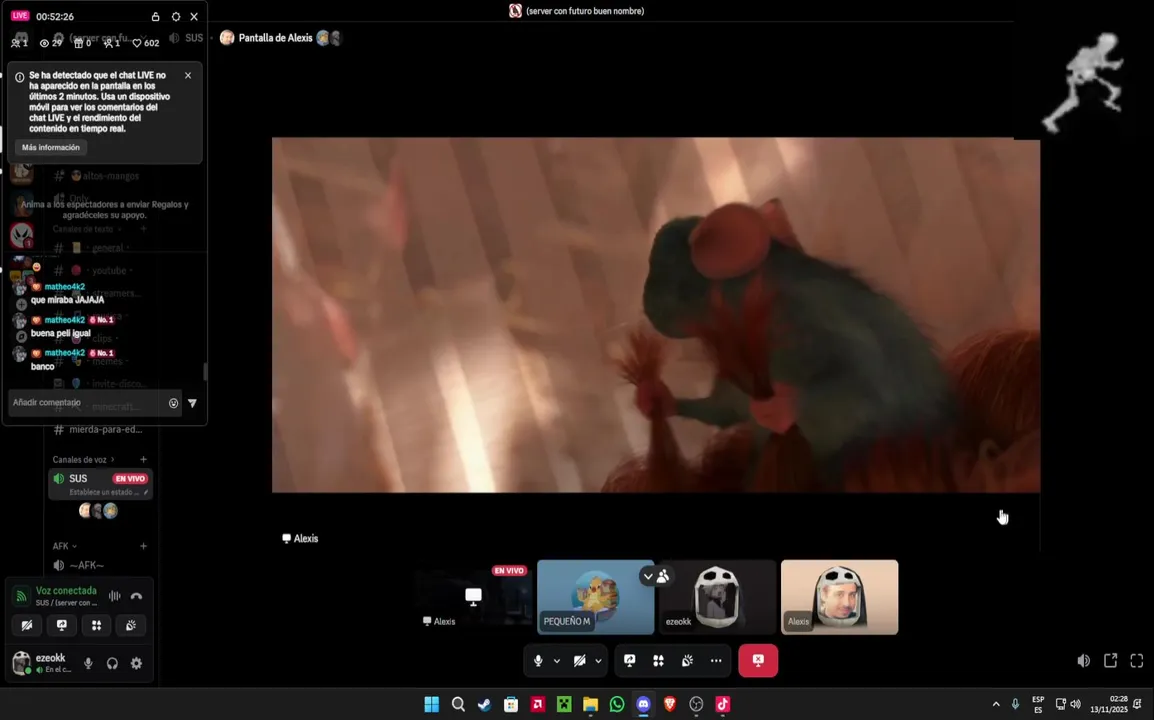Viewport: 1154px width, 720px height.
Task: Toggle camera in the voice panel
Action: tap(27, 625)
